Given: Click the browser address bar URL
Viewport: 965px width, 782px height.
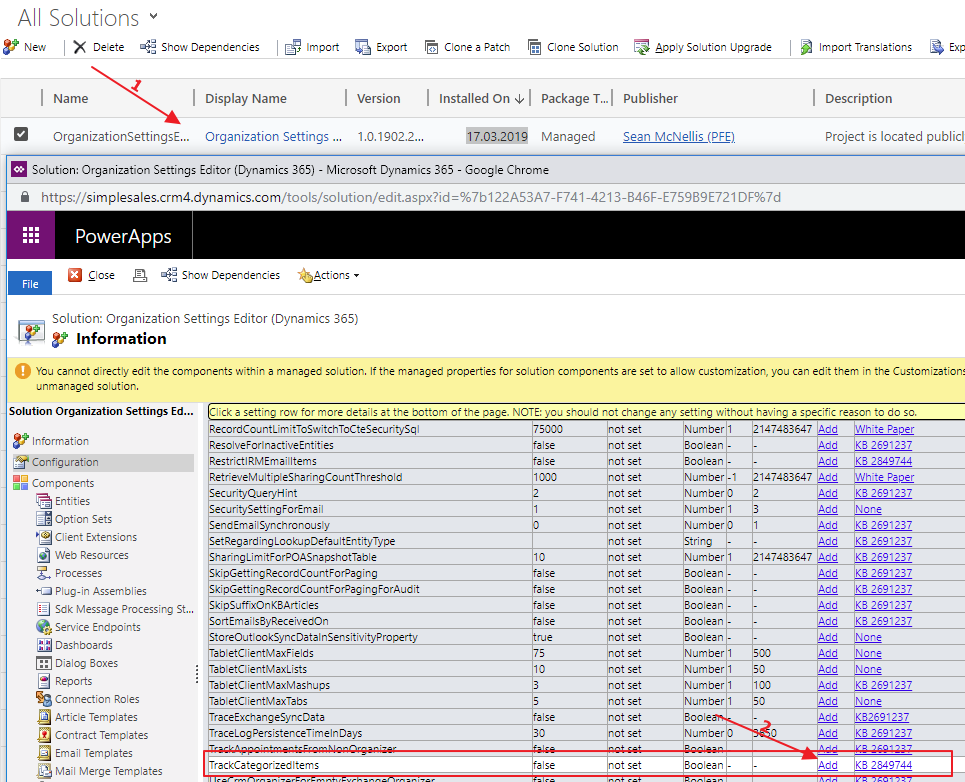Looking at the screenshot, I should point(410,198).
